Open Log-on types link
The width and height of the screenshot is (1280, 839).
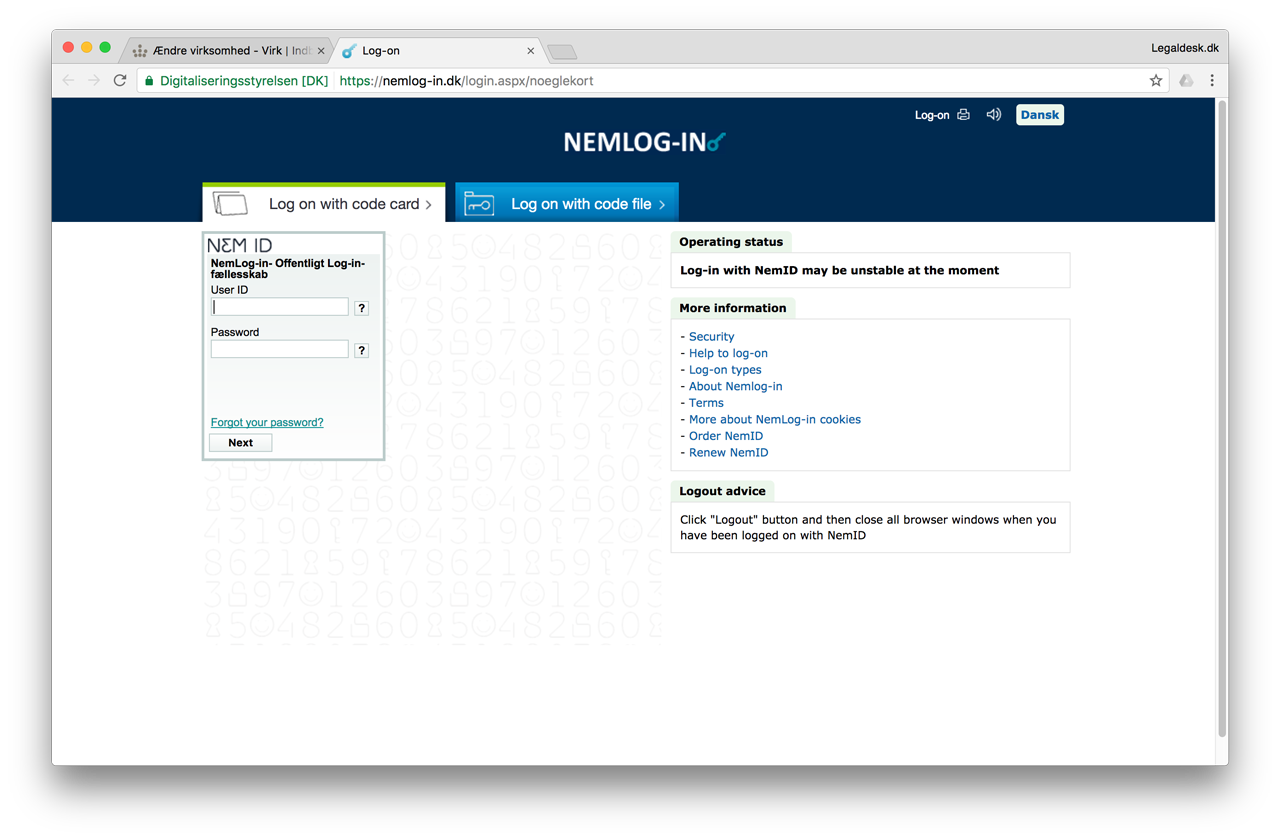(x=725, y=370)
